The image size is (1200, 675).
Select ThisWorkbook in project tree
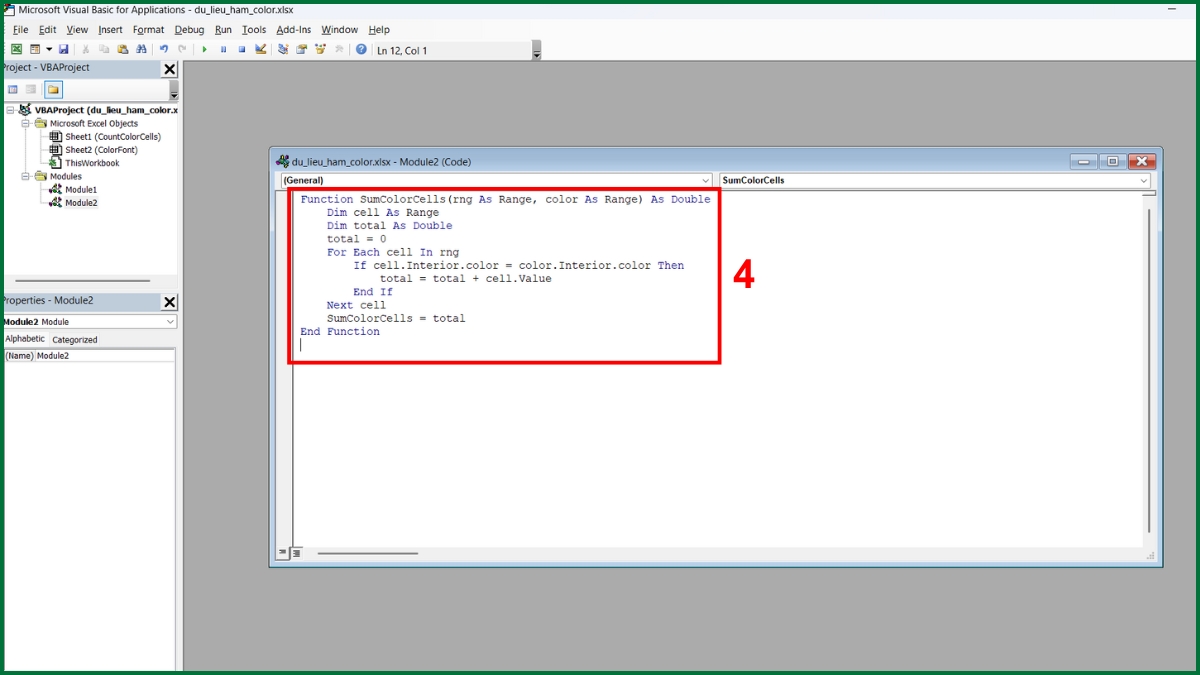pos(84,163)
